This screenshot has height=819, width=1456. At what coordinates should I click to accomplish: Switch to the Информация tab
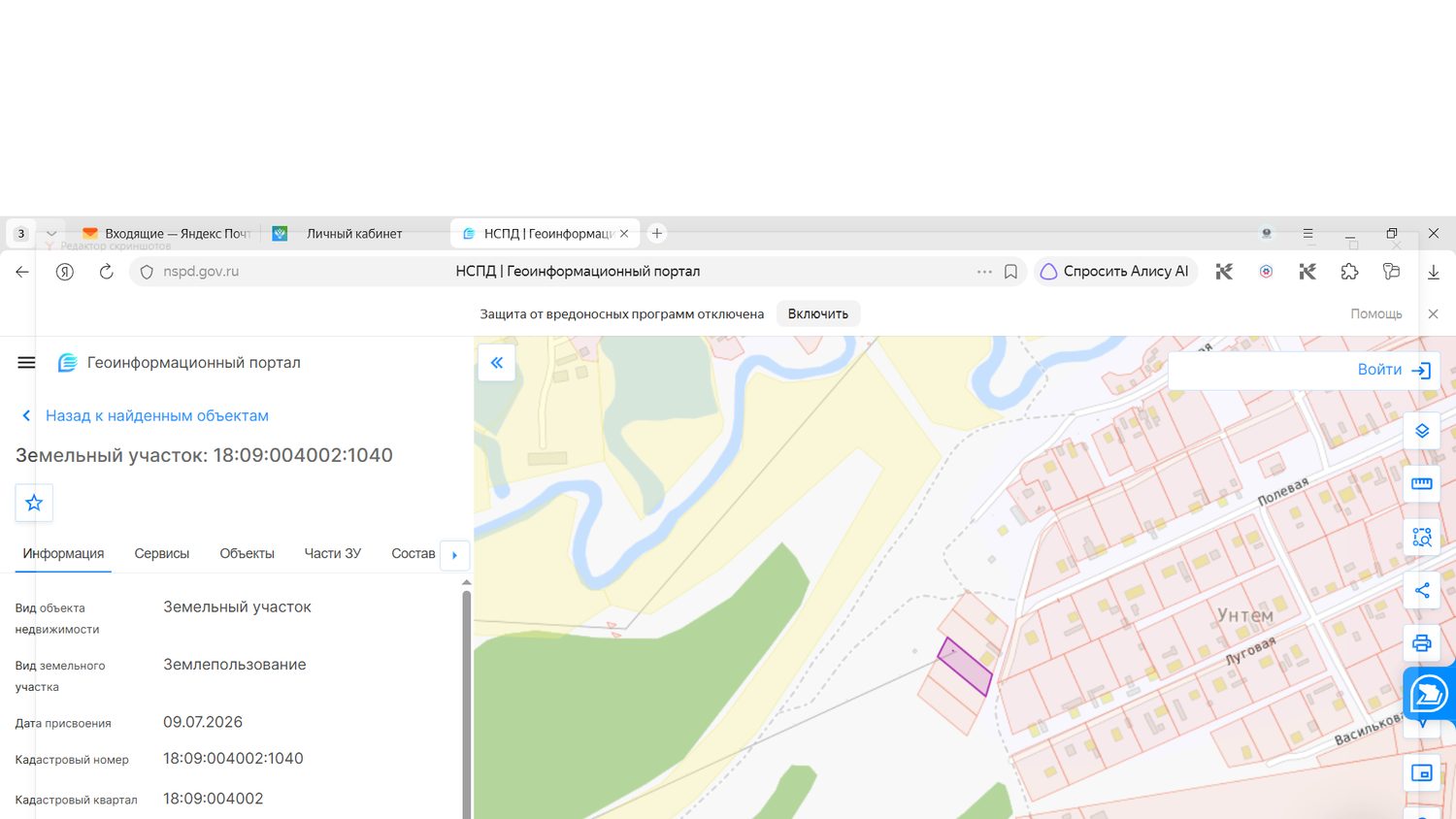[63, 553]
